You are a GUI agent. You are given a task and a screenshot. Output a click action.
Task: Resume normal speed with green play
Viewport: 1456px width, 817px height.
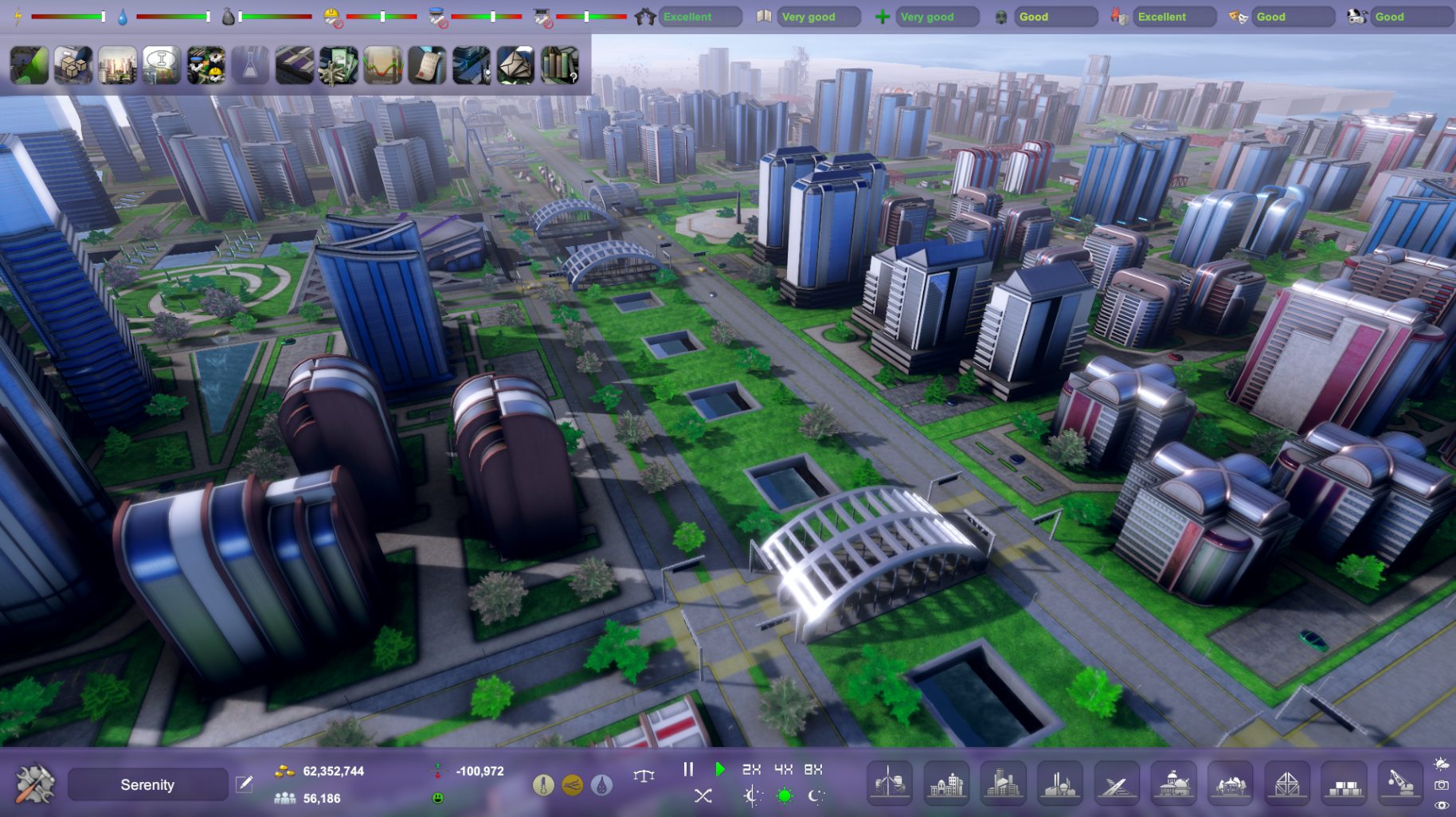pyautogui.click(x=720, y=769)
